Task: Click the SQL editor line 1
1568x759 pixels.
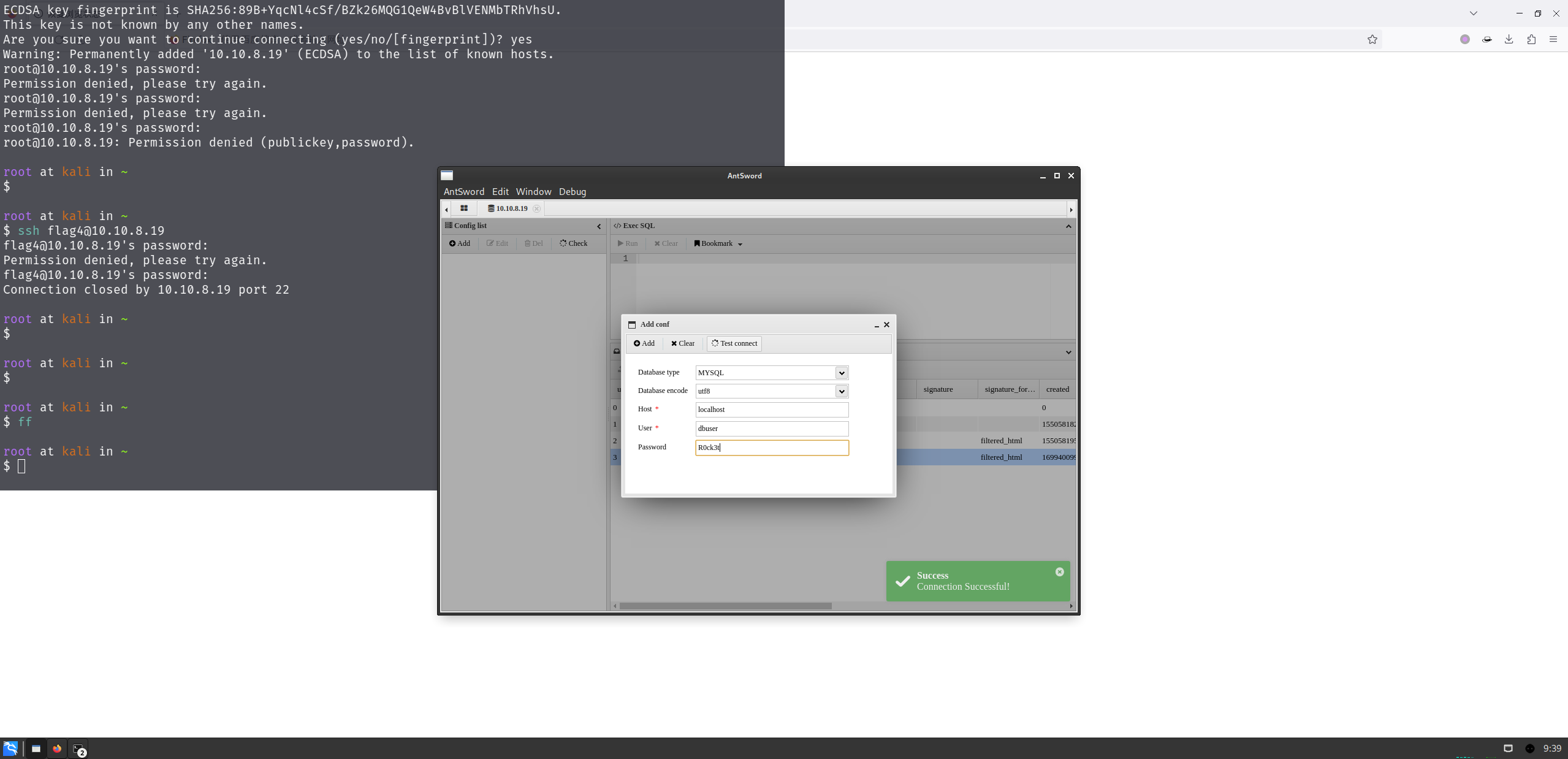Action: pos(856,259)
